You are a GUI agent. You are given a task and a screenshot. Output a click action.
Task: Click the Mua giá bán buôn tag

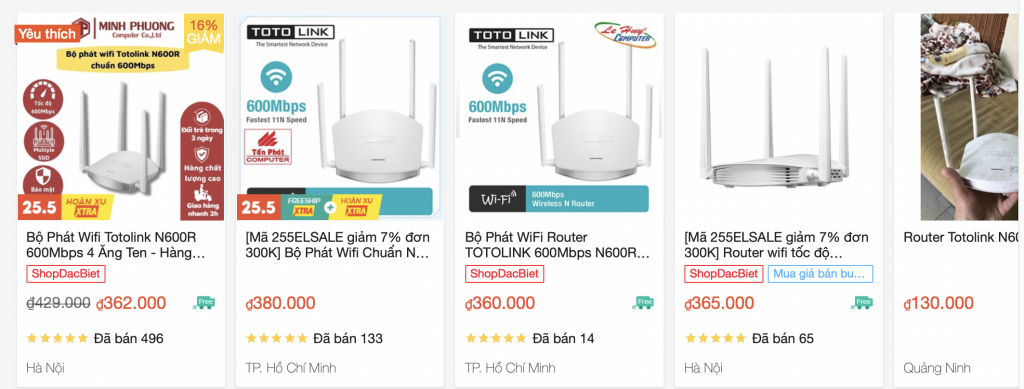pyautogui.click(x=820, y=274)
